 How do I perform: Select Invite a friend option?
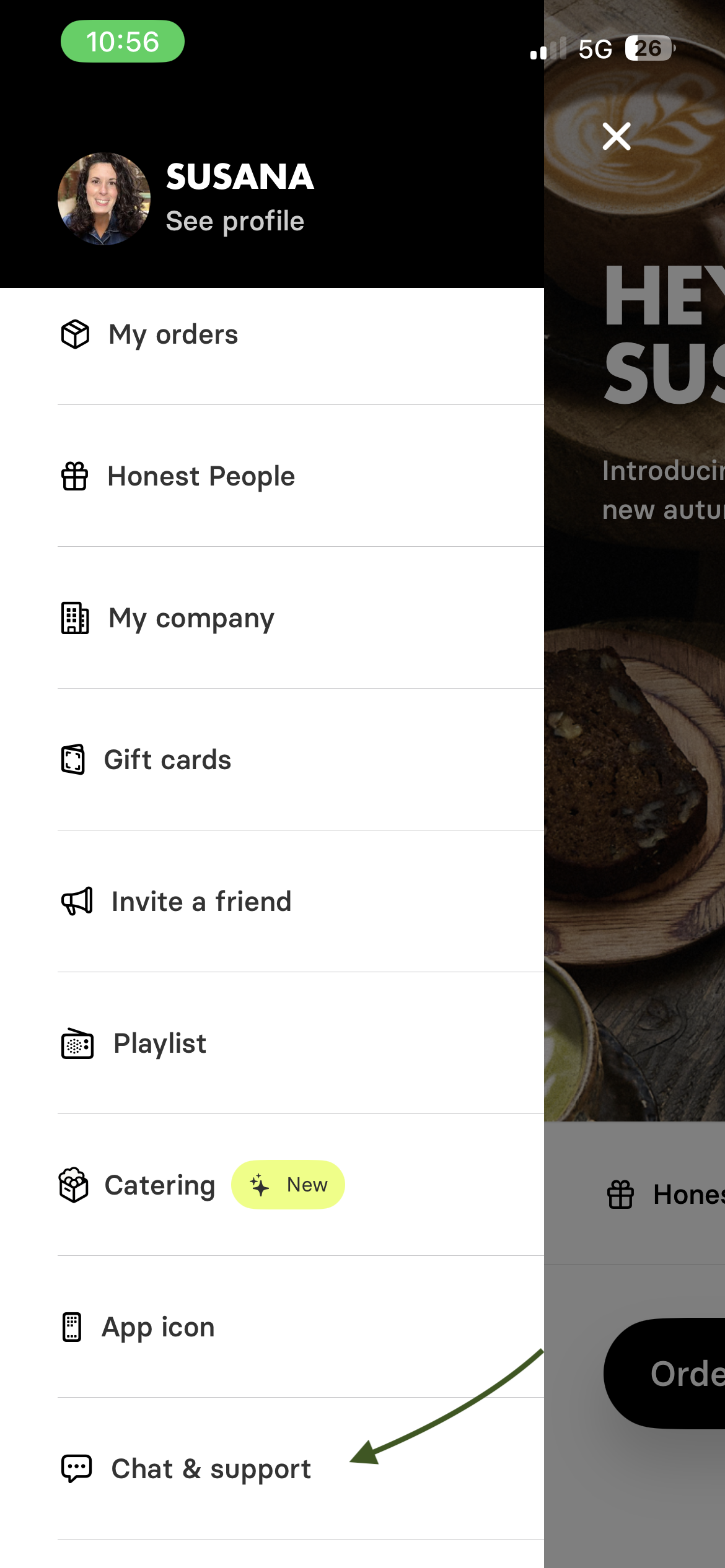coord(201,902)
